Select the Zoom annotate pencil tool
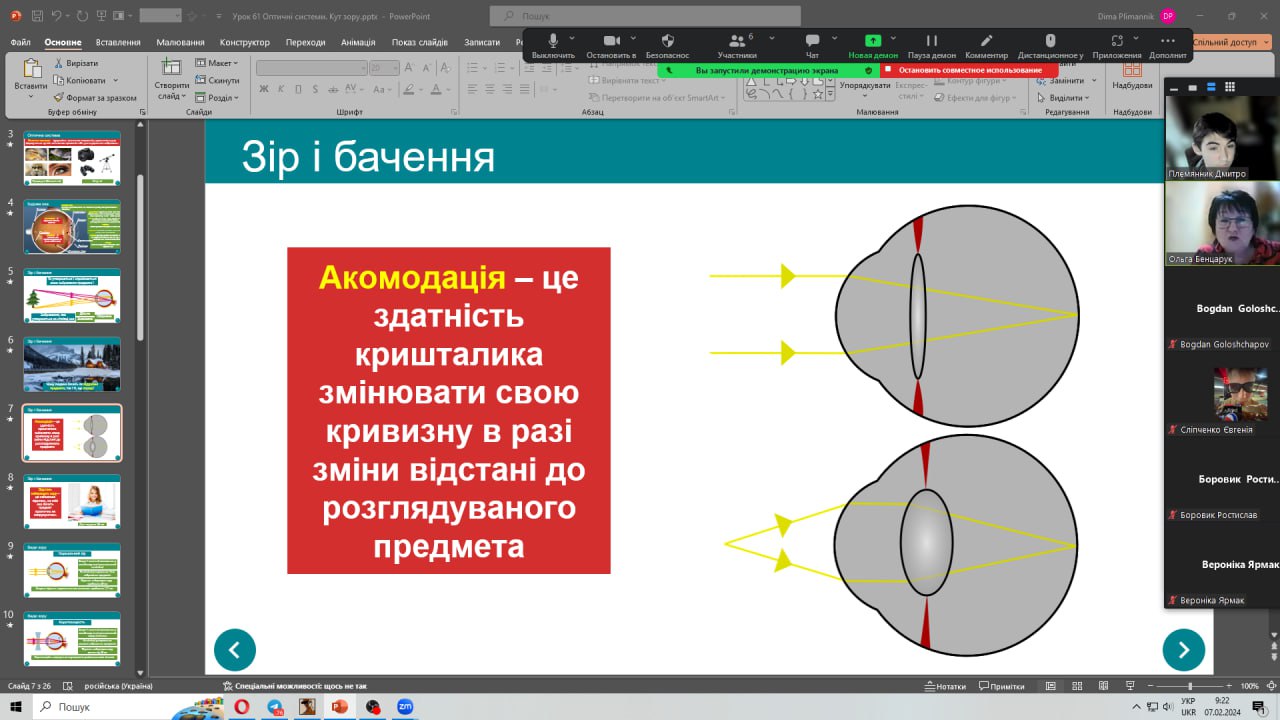1280x720 pixels. 986,41
